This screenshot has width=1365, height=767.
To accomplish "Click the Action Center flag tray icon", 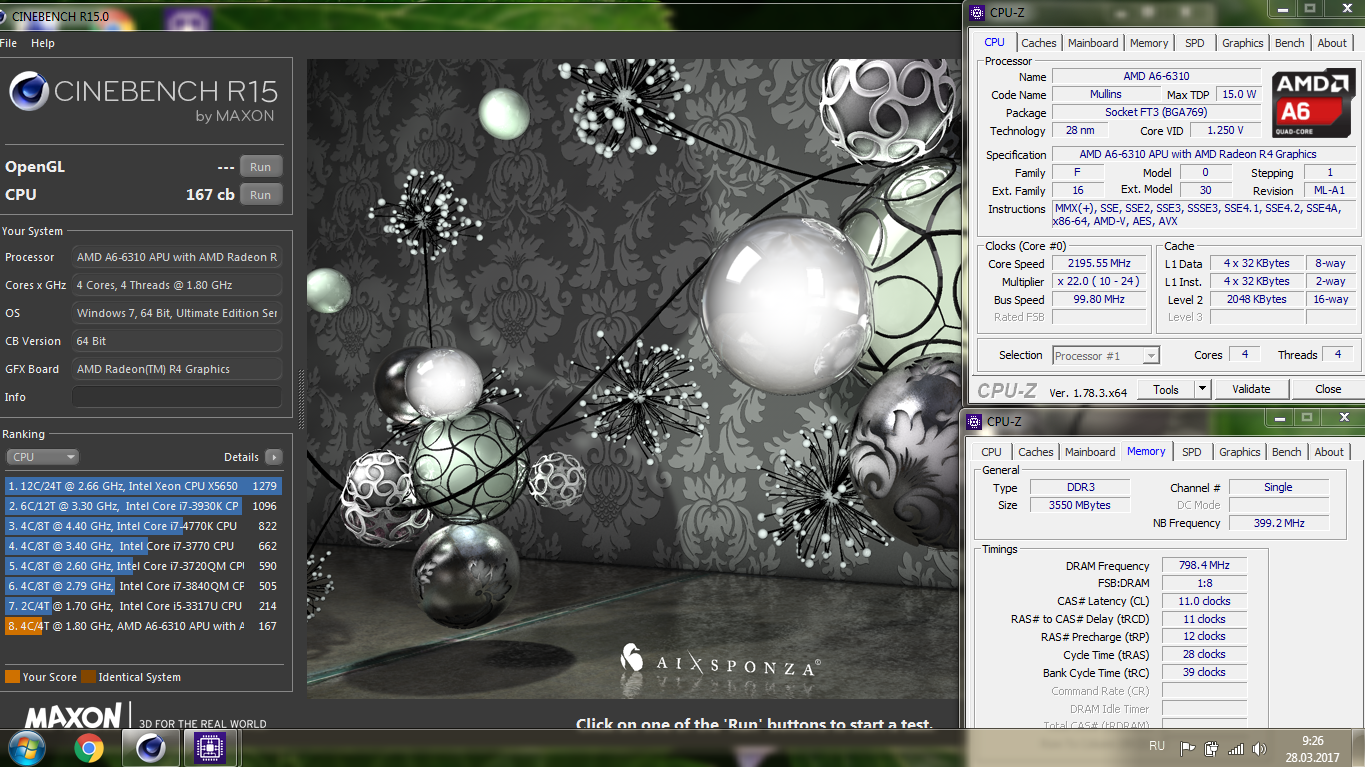I will [1188, 748].
